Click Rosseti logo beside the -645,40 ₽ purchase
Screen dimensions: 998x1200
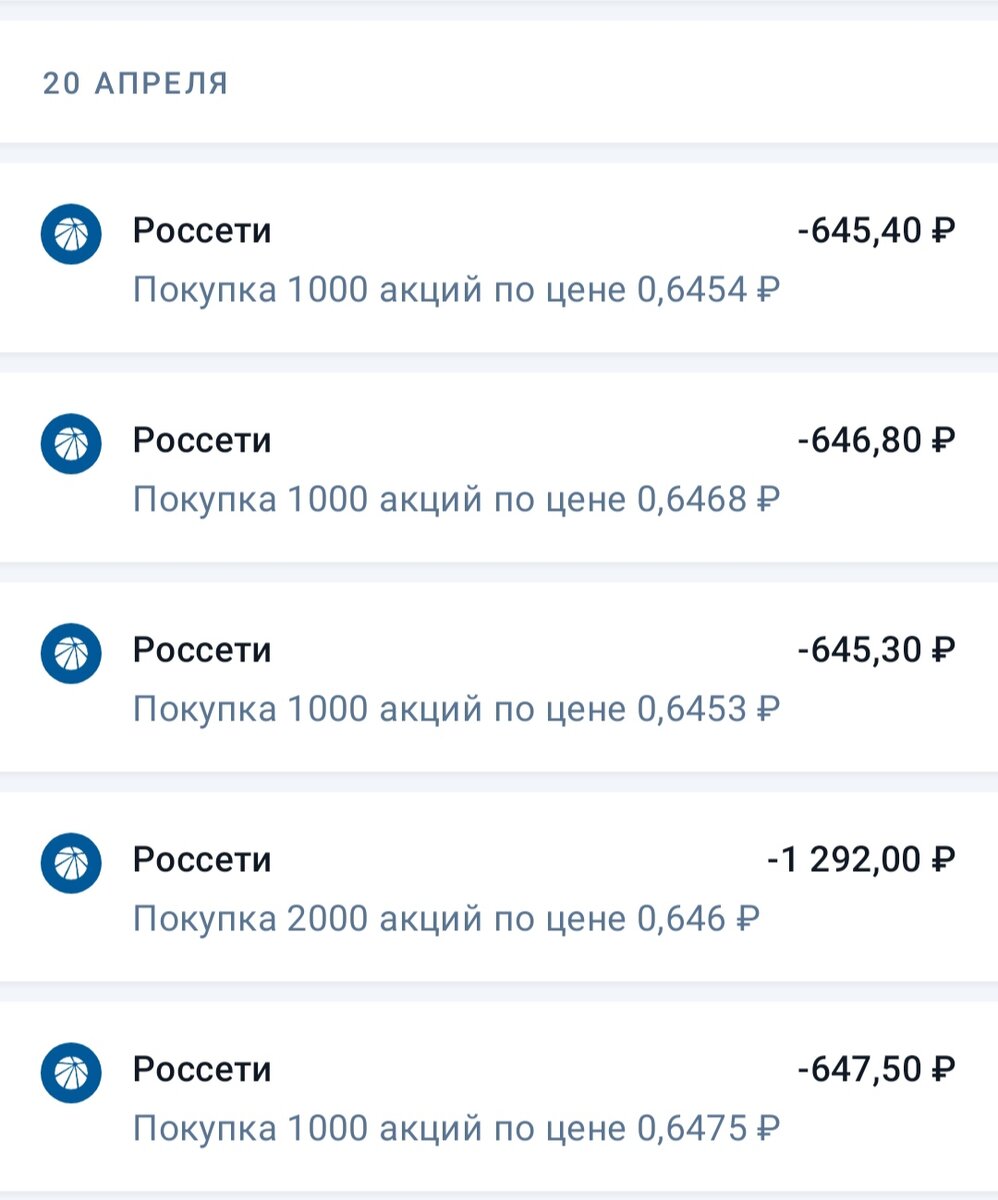pos(71,234)
